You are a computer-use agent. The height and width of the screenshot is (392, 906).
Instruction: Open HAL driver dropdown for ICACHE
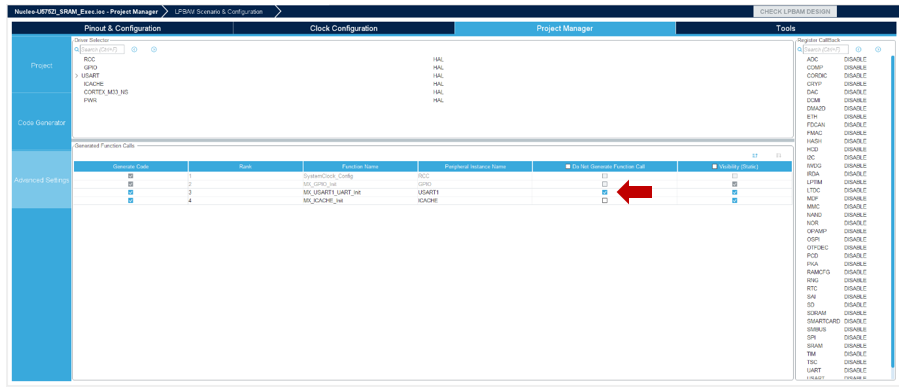(x=438, y=84)
